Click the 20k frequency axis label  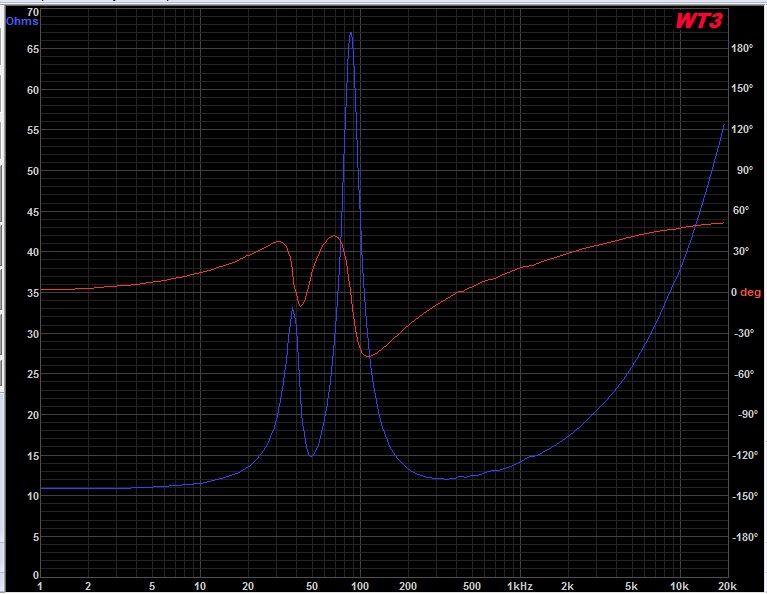click(727, 586)
